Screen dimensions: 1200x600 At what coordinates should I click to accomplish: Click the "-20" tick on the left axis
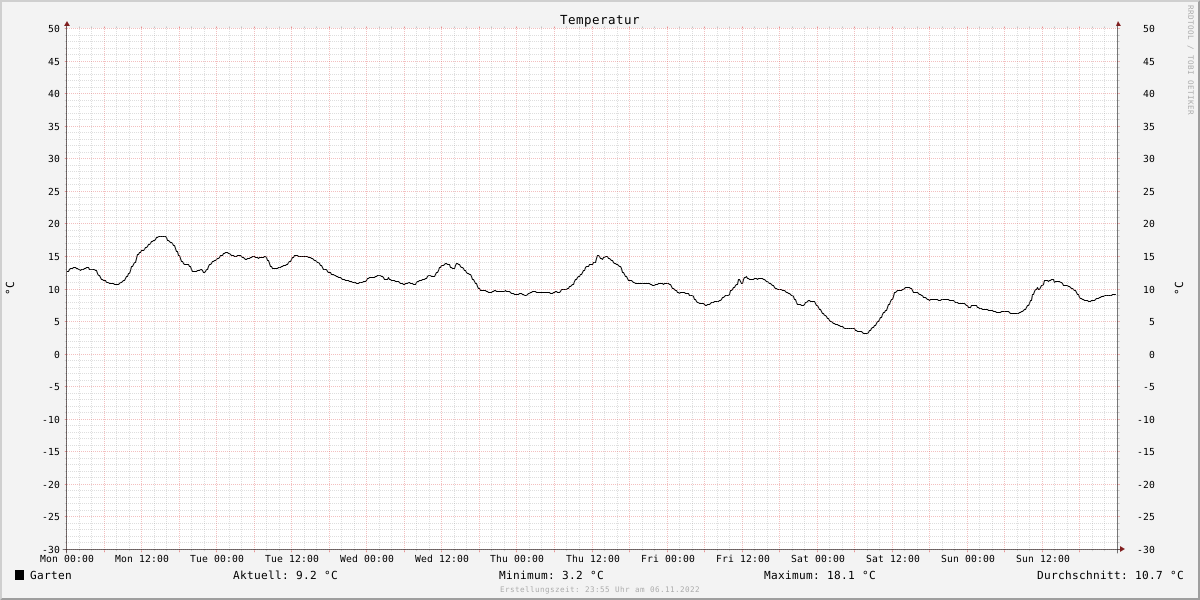tap(51, 484)
